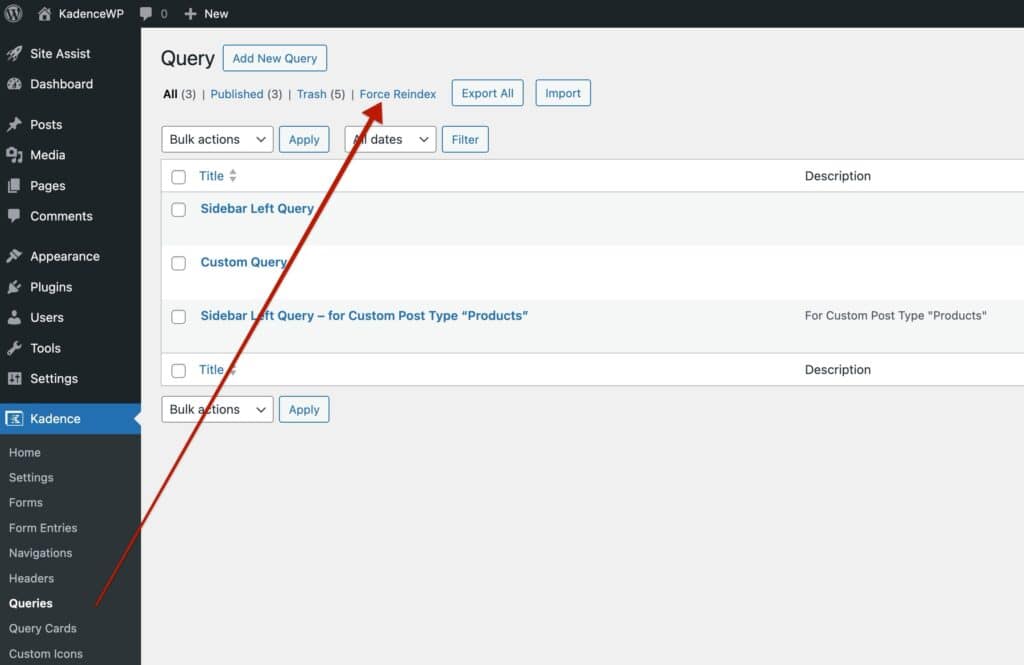The height and width of the screenshot is (665, 1024).
Task: Tick the checkbox for Sidebar Left Query
Action: point(178,209)
